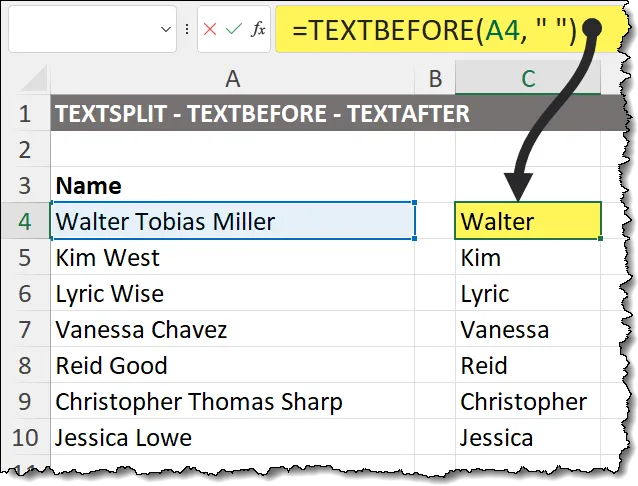Select row 10 header
Image resolution: width=638 pixels, height=486 pixels.
26,437
